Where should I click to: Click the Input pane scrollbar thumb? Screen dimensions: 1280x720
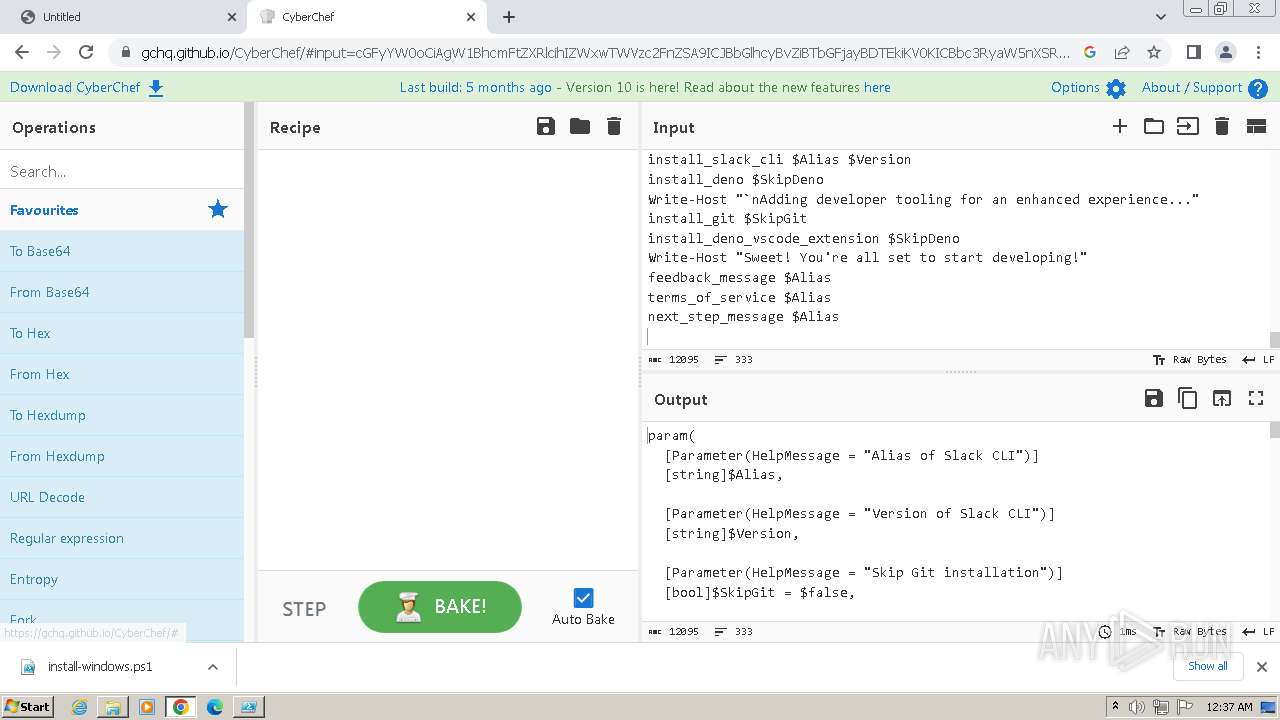point(1274,340)
